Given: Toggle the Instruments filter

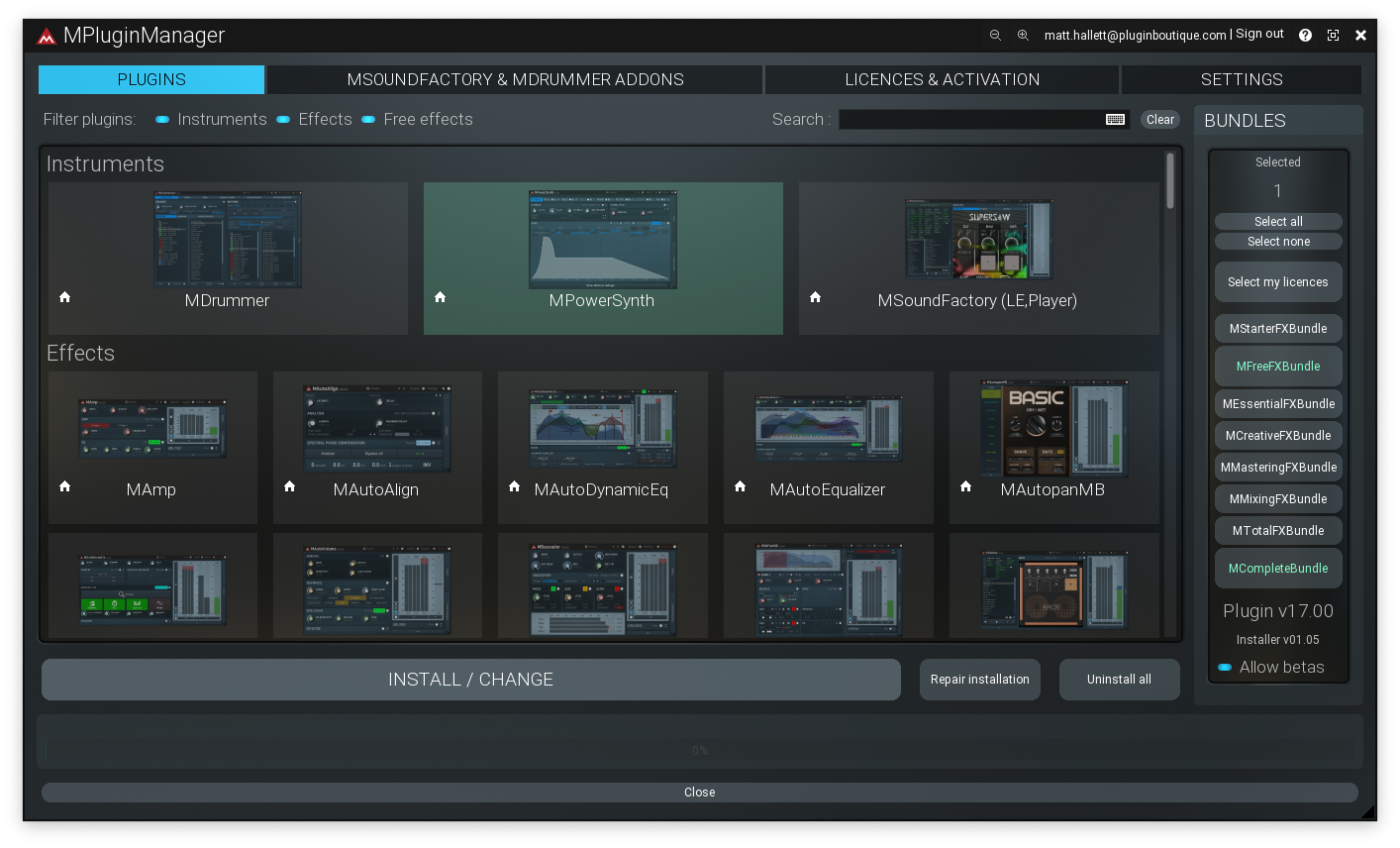Looking at the screenshot, I should point(162,120).
